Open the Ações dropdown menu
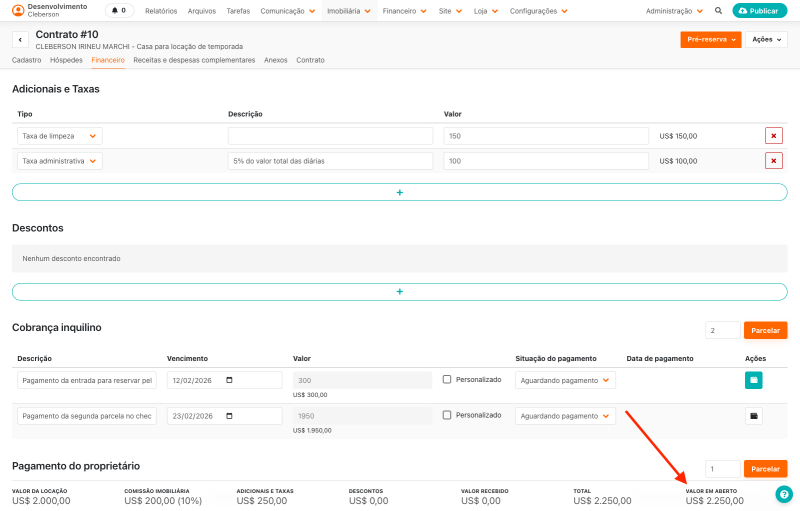This screenshot has height=511, width=800. (766, 40)
